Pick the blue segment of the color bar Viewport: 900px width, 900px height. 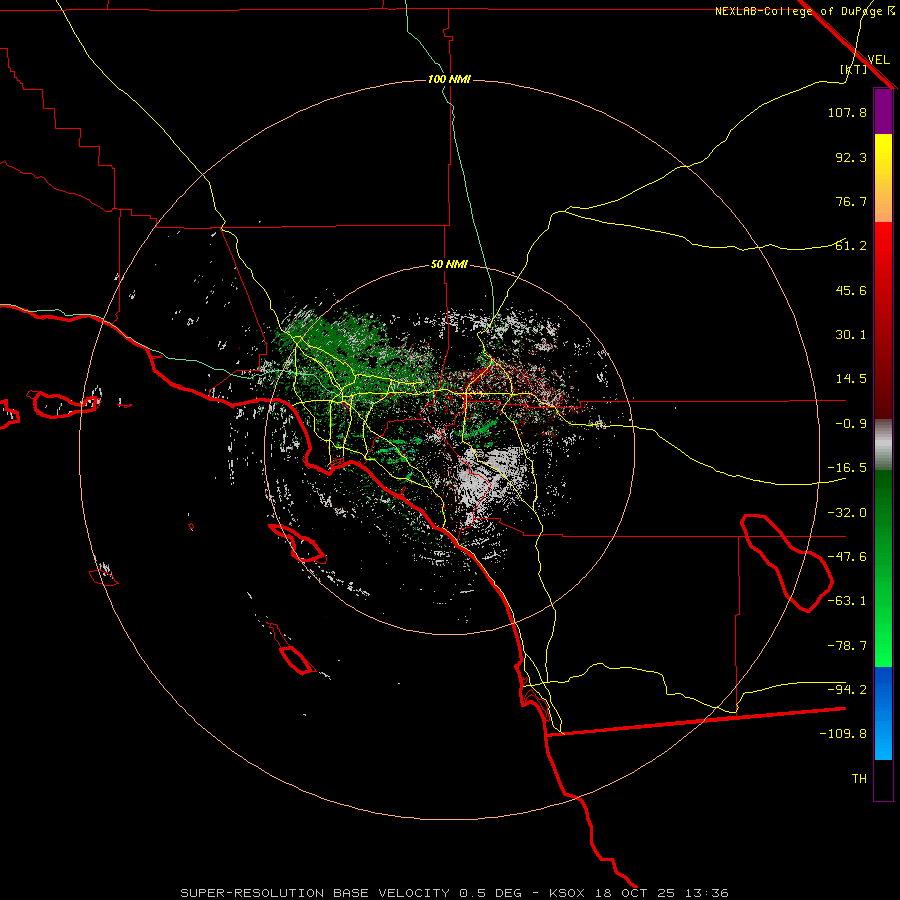click(x=883, y=713)
